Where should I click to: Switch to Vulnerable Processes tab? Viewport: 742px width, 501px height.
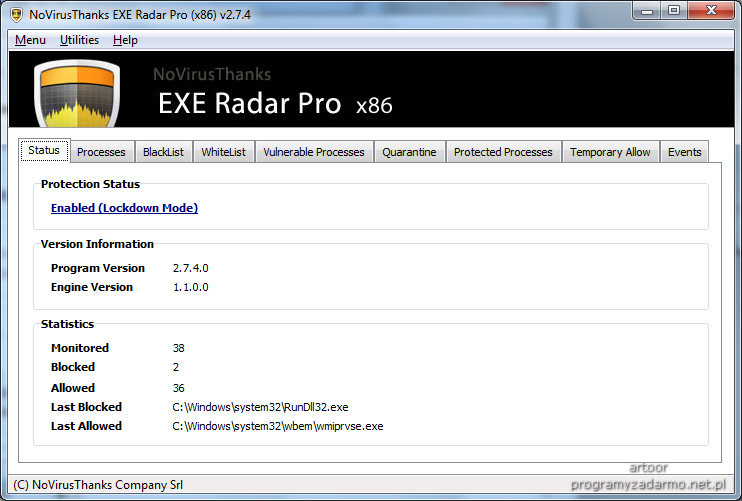click(x=314, y=152)
